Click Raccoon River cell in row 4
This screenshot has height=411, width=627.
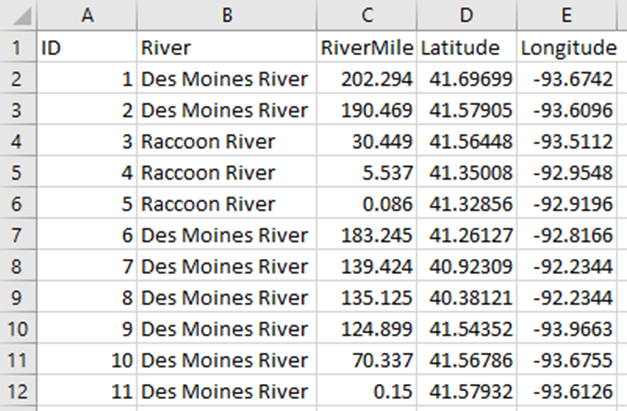point(227,141)
